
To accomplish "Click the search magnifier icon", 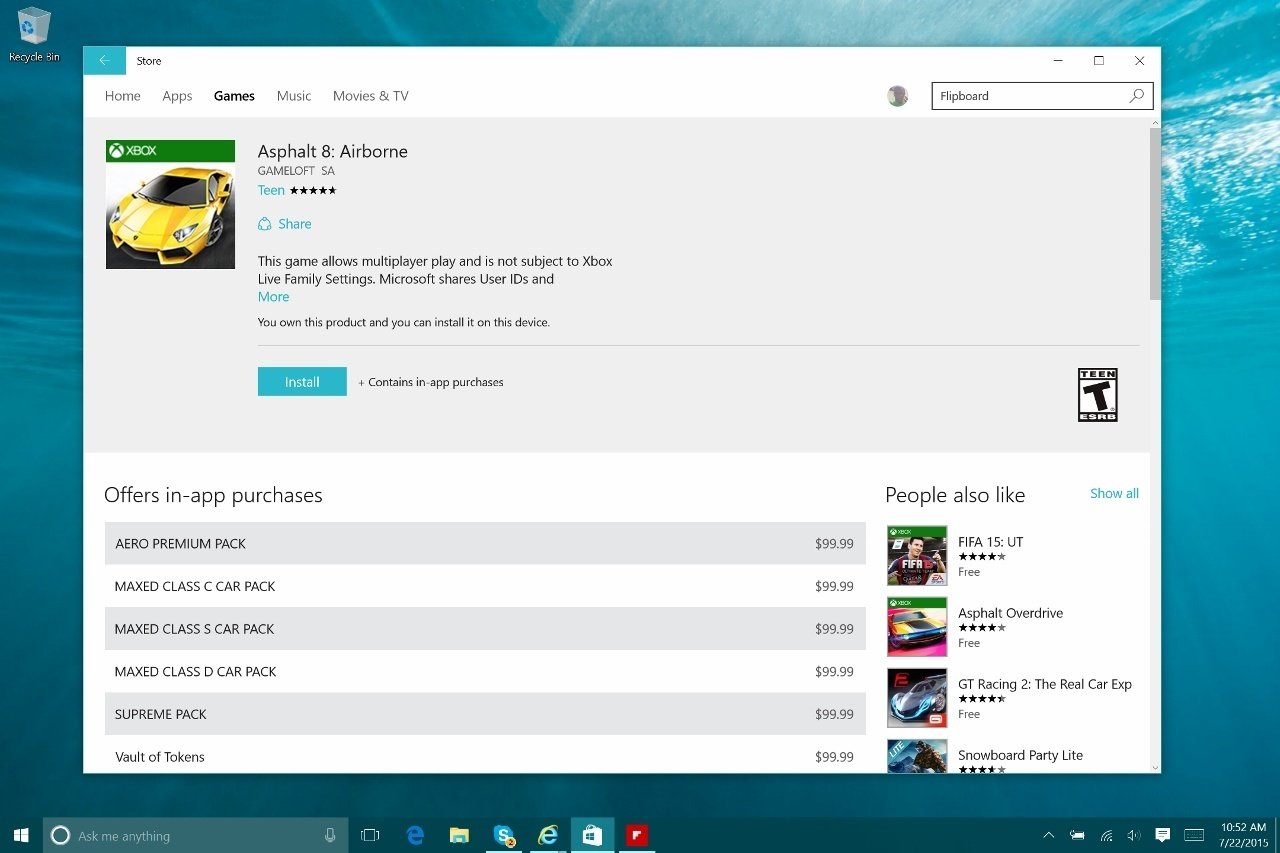I will [x=1136, y=96].
